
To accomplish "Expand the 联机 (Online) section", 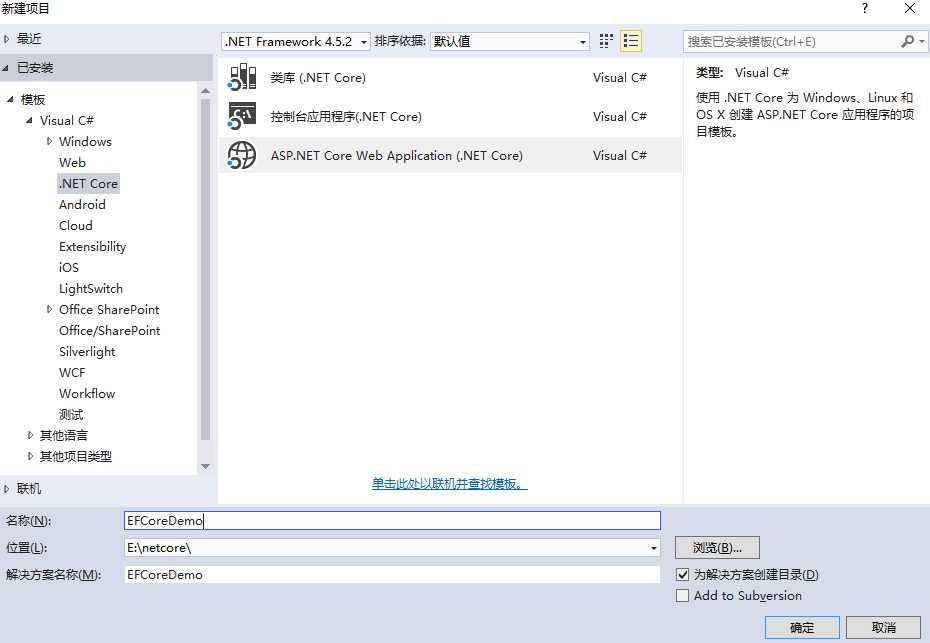I will [7, 489].
